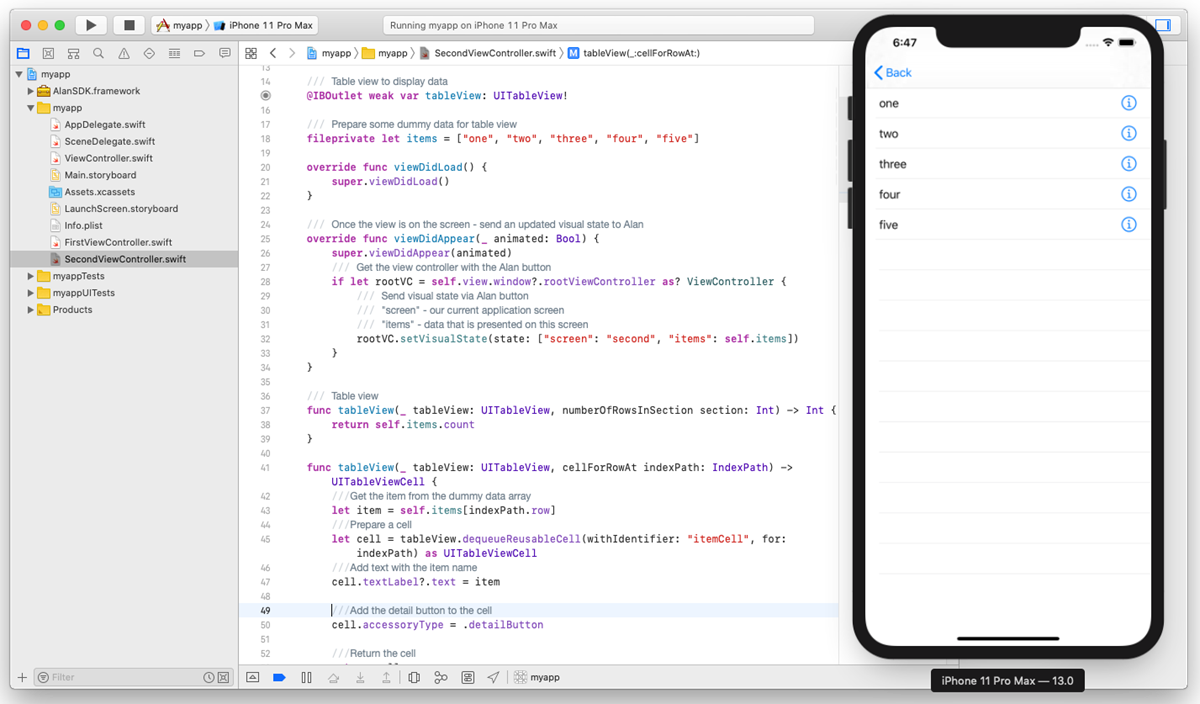Image resolution: width=1200 pixels, height=704 pixels.
Task: Open the Find navigator magnifier icon
Action: 97,53
